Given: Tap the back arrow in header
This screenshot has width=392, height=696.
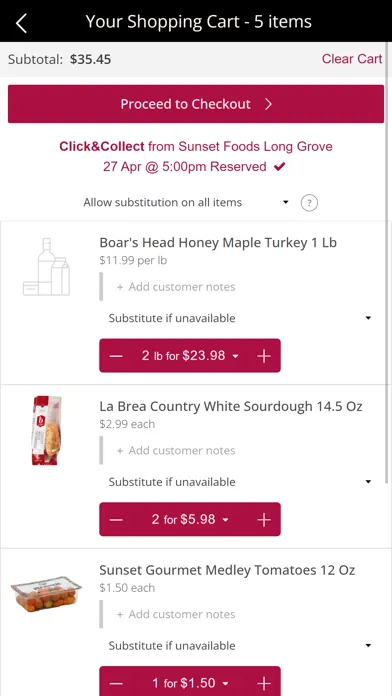Looking at the screenshot, I should [x=21, y=23].
